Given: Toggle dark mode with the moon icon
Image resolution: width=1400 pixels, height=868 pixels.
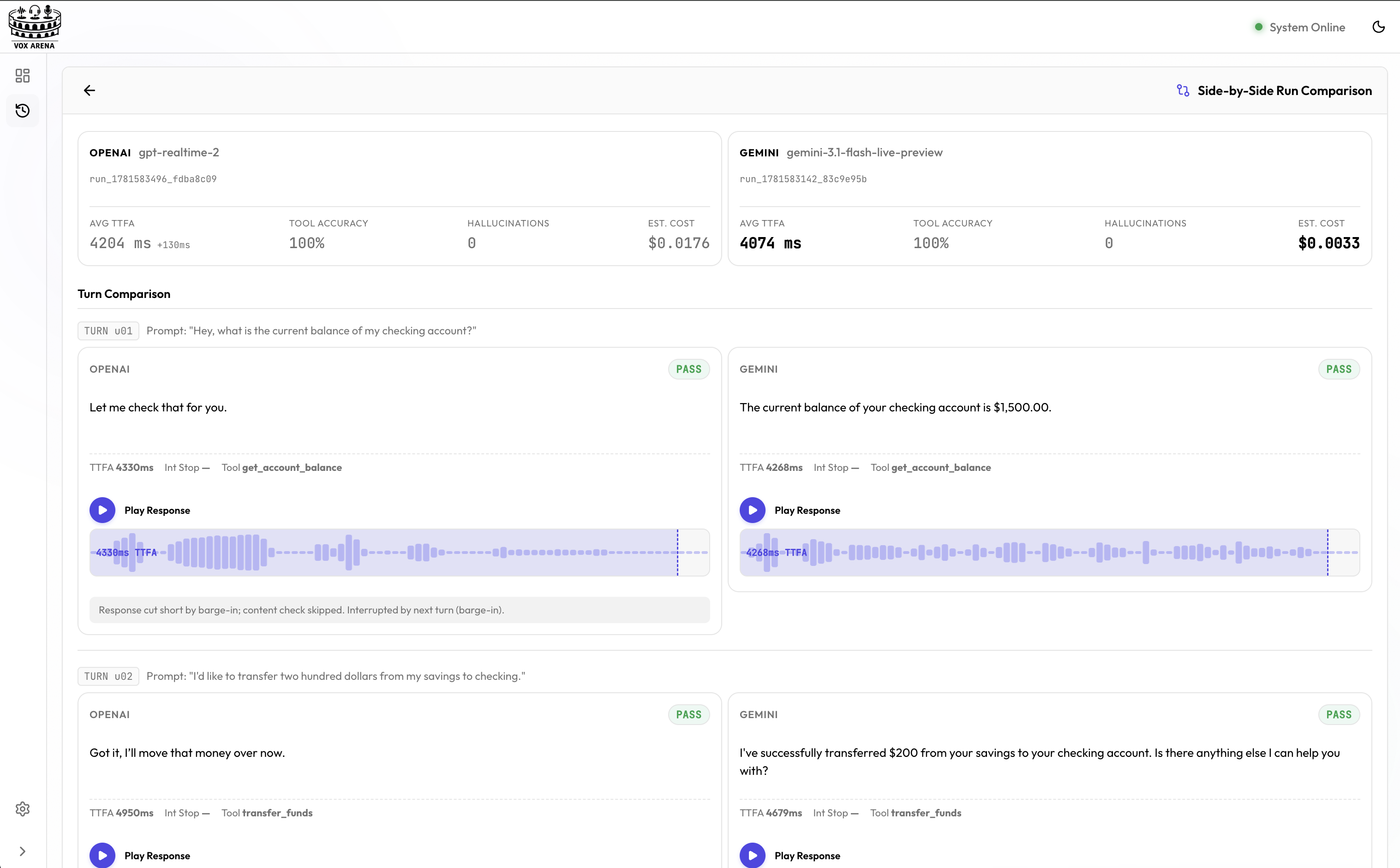Looking at the screenshot, I should point(1379,27).
